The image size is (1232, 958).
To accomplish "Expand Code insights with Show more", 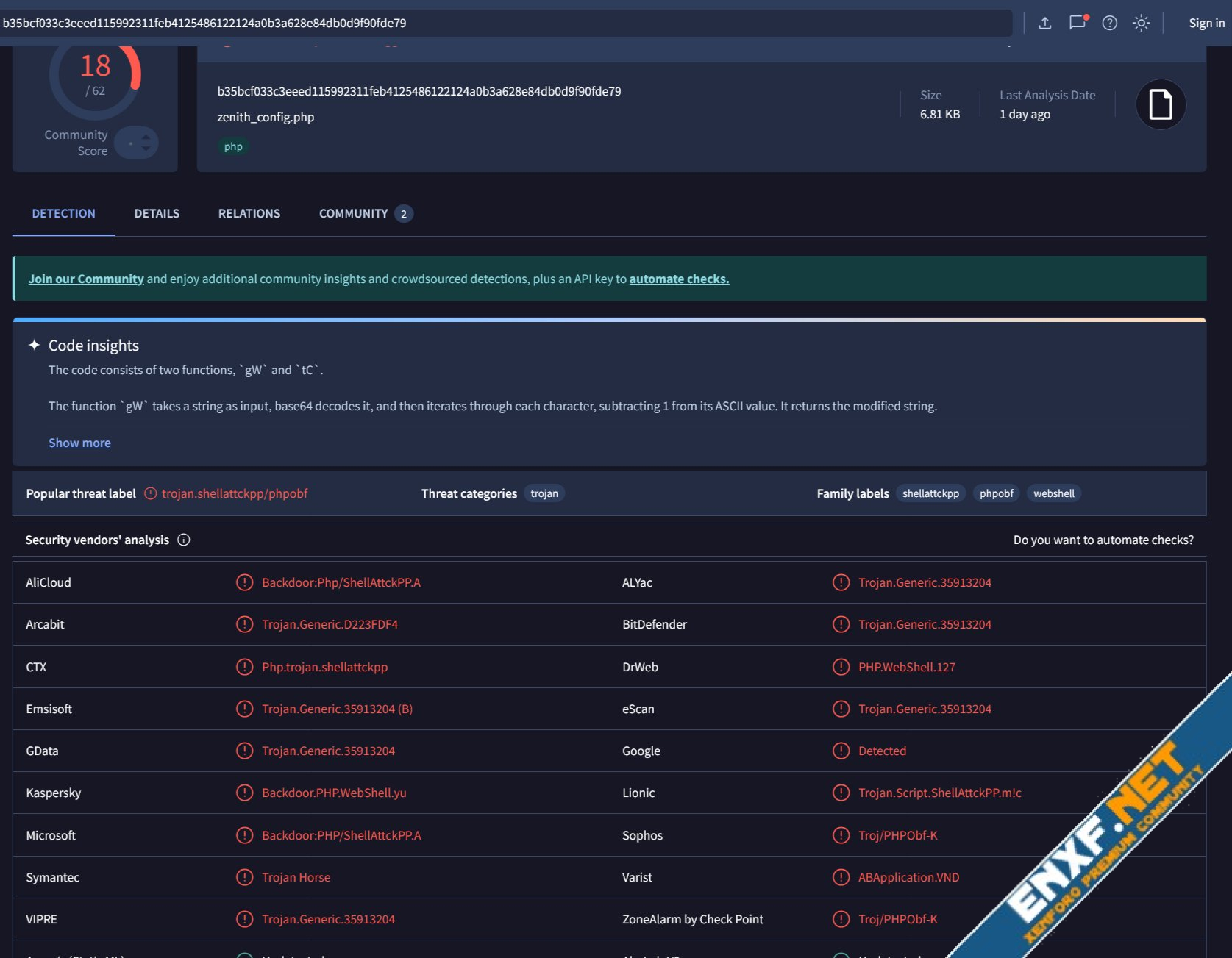I will pyautogui.click(x=79, y=443).
